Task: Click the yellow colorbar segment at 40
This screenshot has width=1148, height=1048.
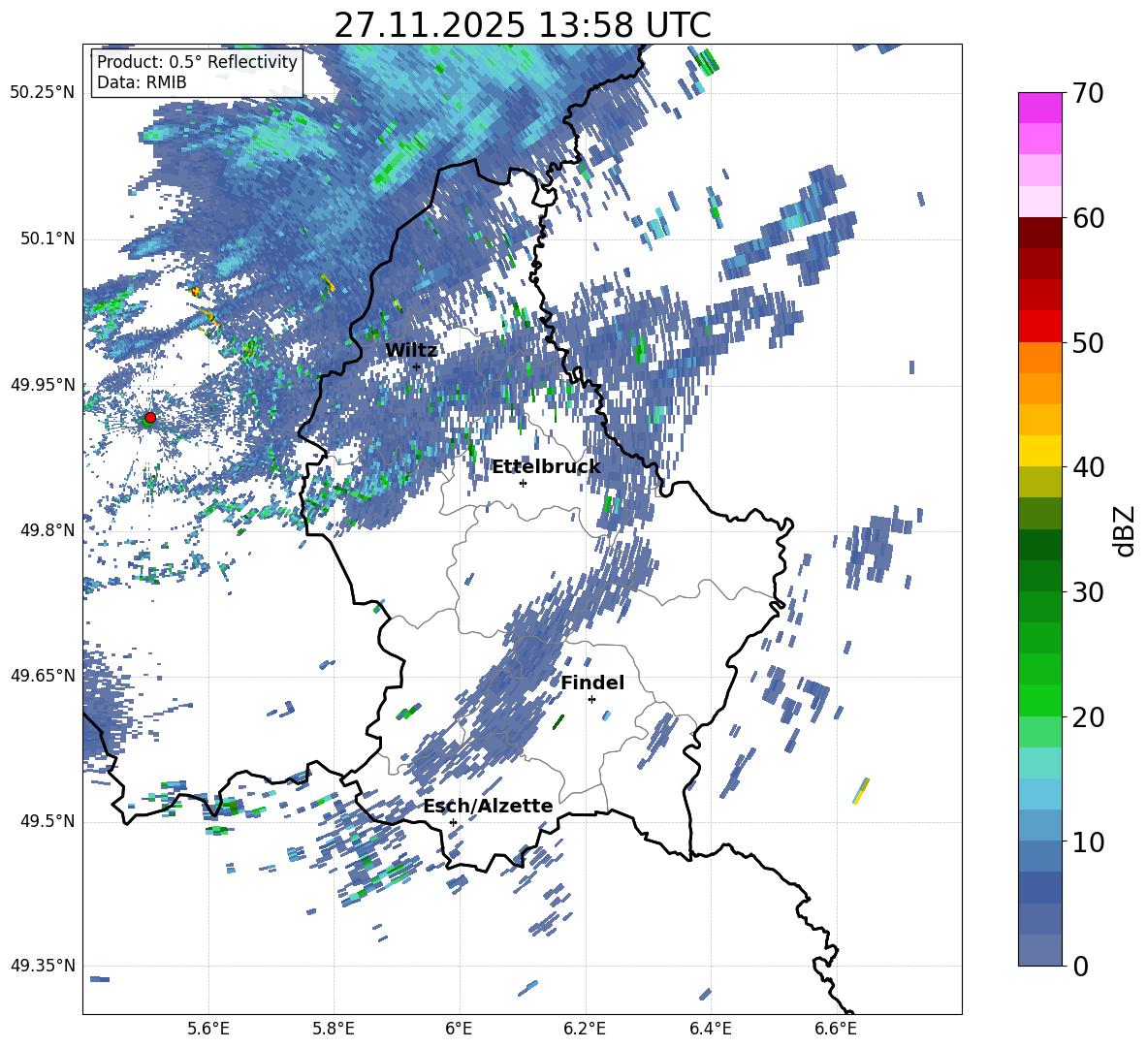Action: click(x=1039, y=451)
